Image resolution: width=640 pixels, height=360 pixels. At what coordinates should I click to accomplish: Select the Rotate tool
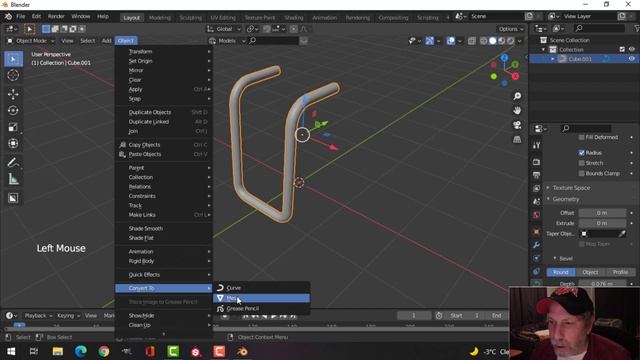pyautogui.click(x=13, y=111)
